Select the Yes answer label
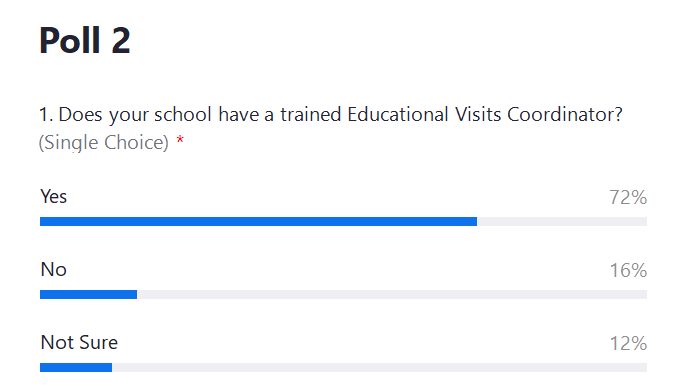The height and width of the screenshot is (386, 683). 54,196
